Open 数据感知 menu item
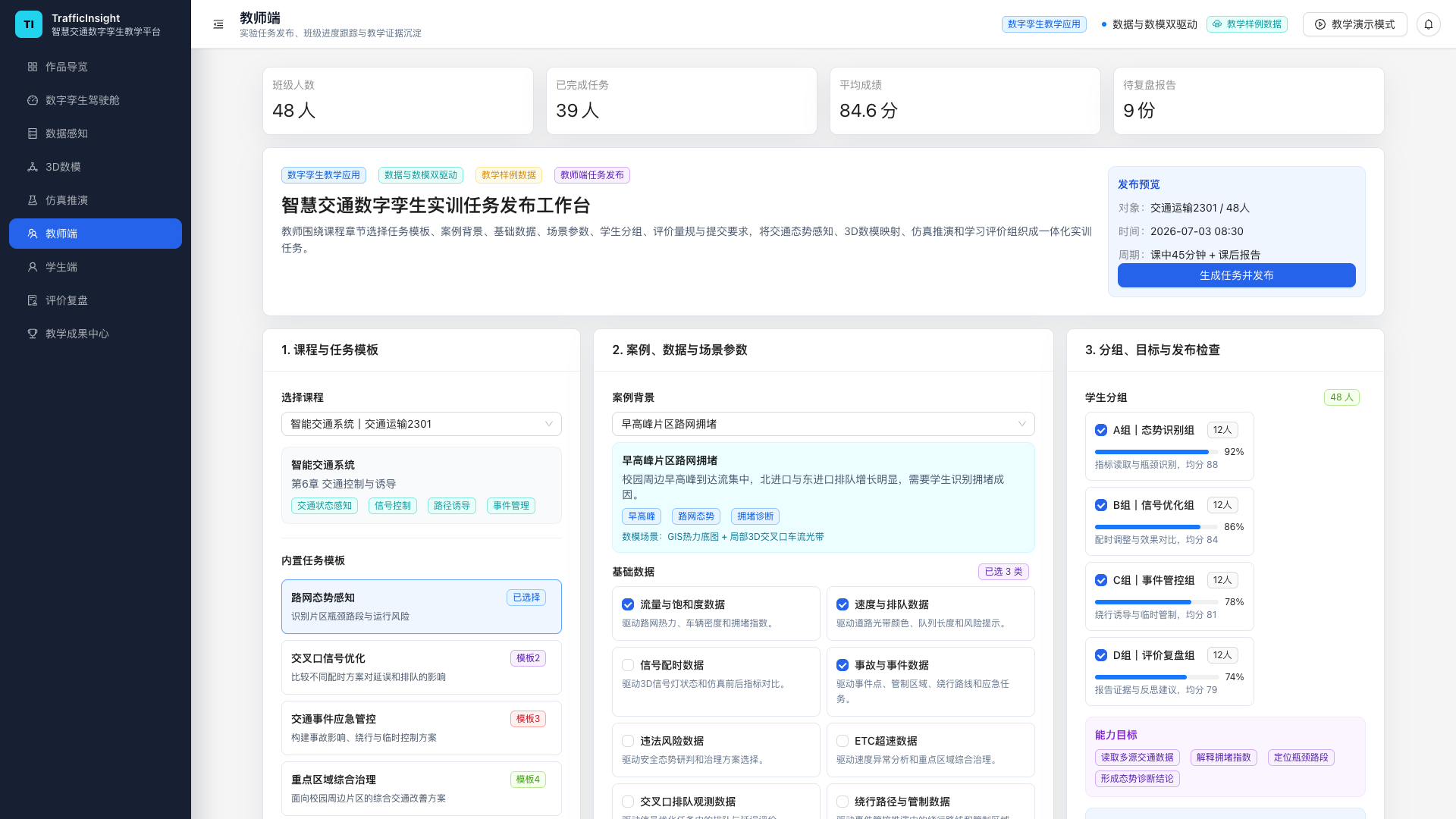 click(x=96, y=133)
